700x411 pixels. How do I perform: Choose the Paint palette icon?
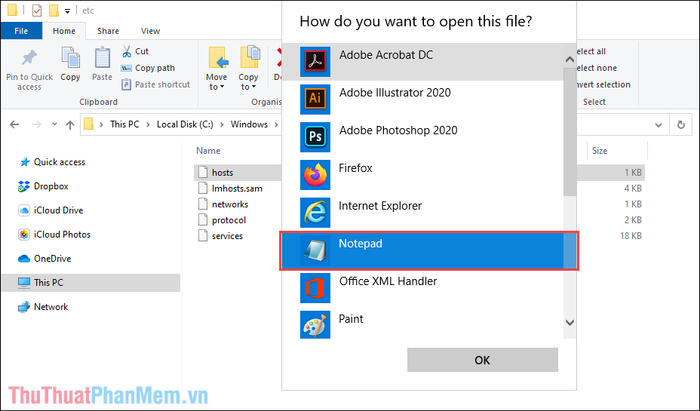(x=315, y=326)
